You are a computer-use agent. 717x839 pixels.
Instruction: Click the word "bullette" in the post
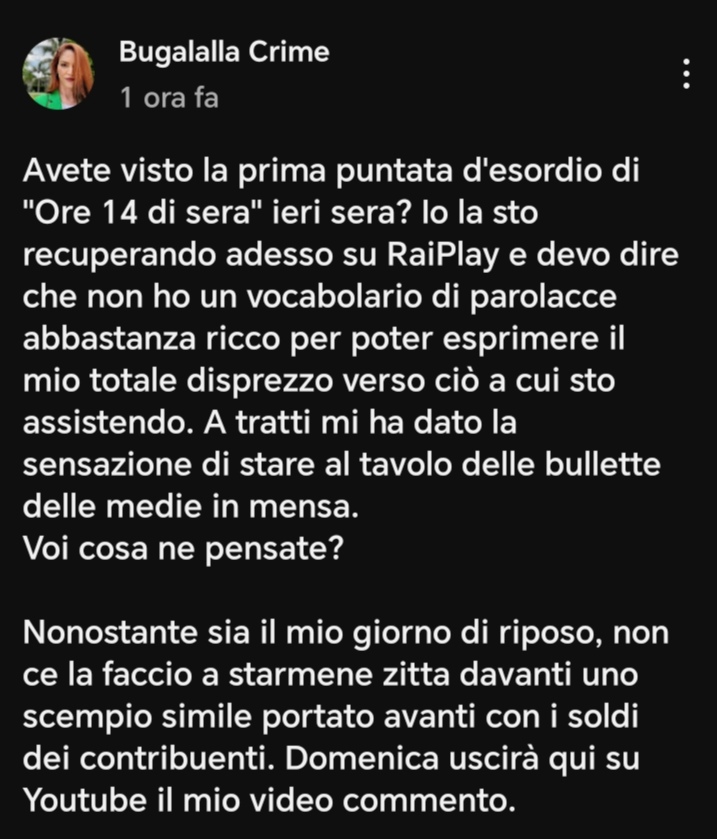(603, 464)
